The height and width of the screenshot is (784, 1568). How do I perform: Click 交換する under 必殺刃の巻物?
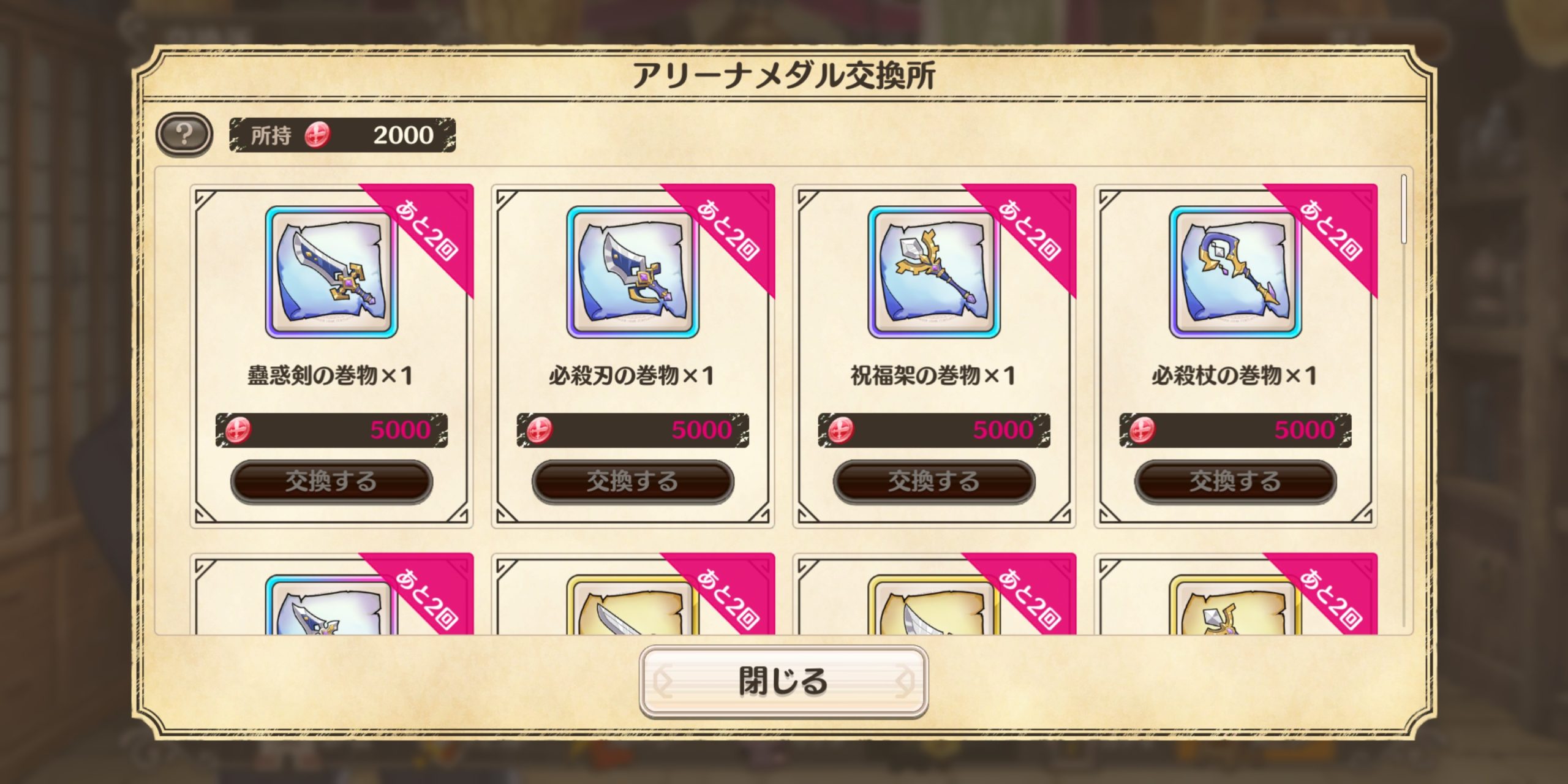pyautogui.click(x=633, y=481)
